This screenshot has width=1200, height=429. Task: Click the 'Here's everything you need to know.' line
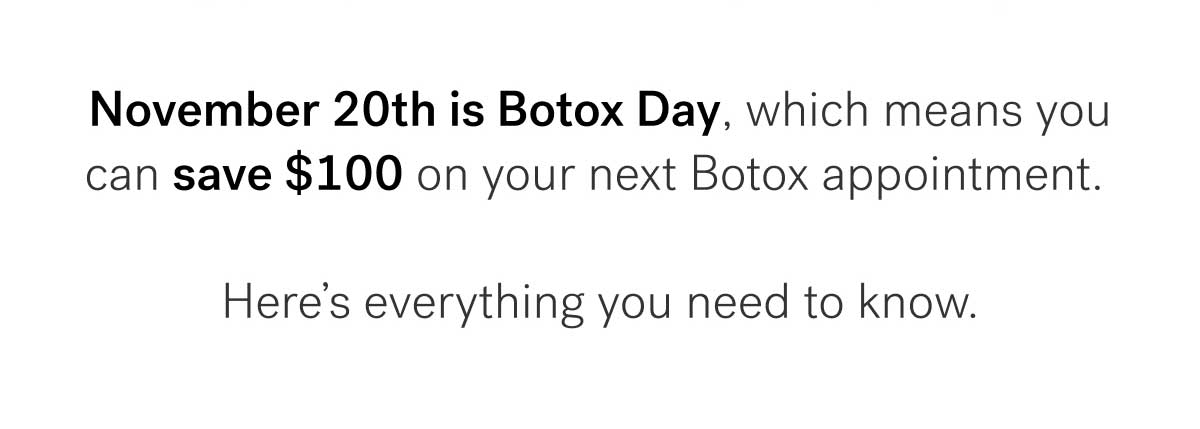(599, 301)
